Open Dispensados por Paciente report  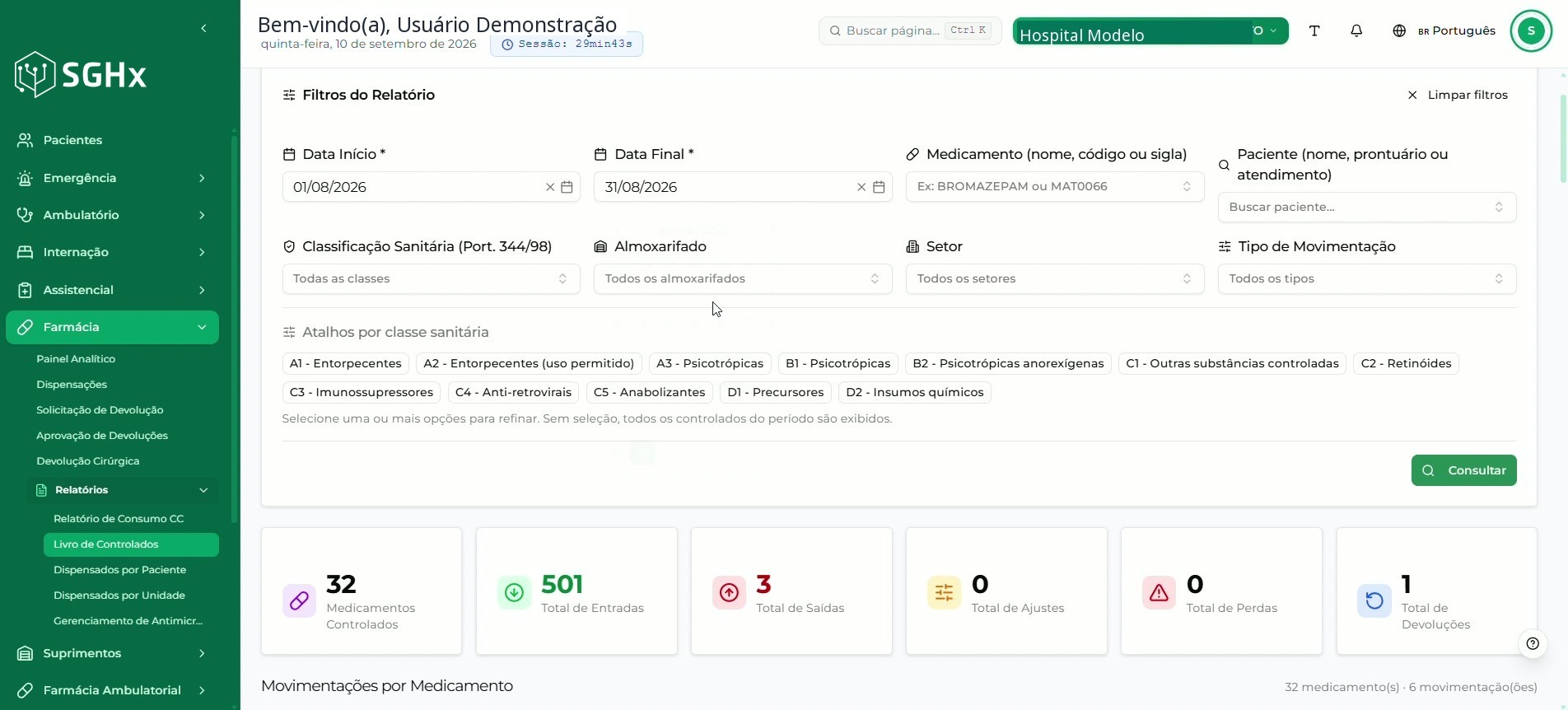[x=119, y=570]
